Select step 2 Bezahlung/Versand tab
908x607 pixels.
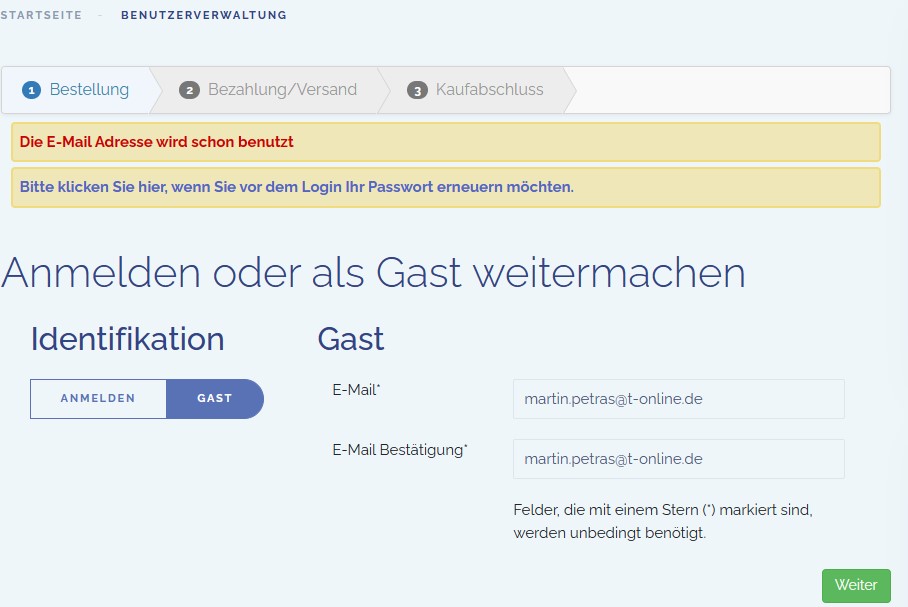tap(269, 90)
